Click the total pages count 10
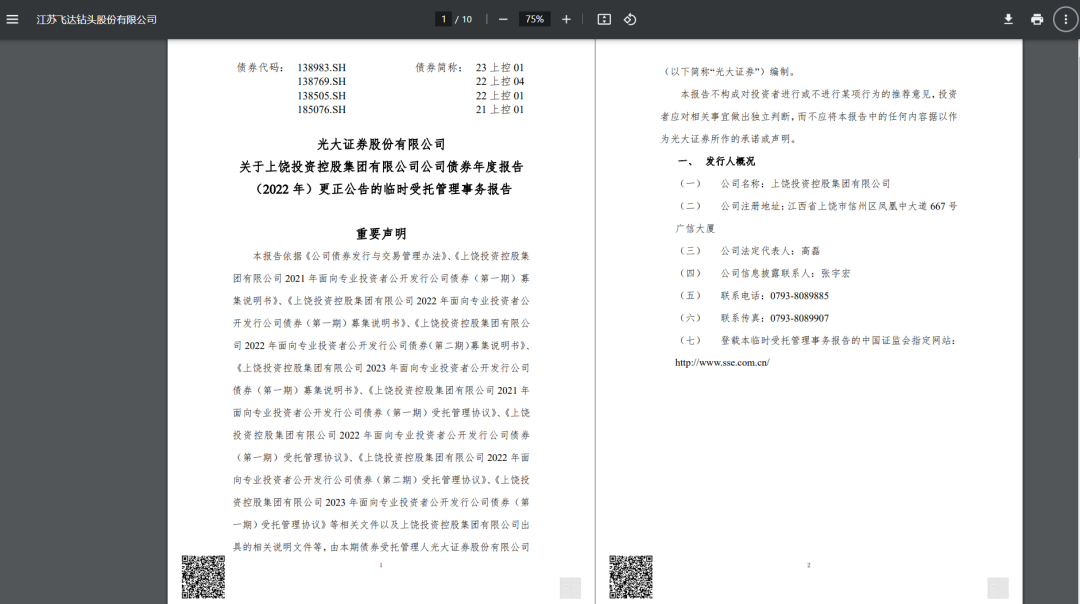 pos(467,19)
